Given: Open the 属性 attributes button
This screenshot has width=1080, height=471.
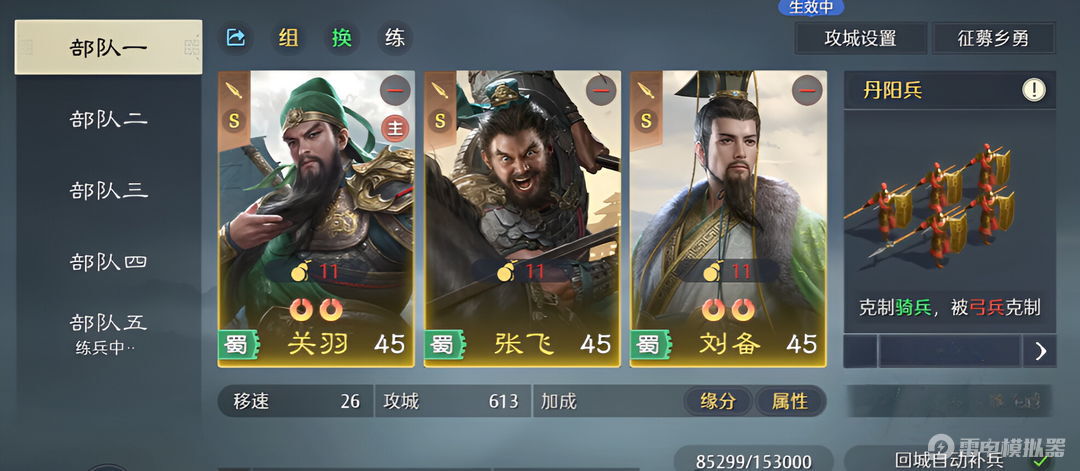Looking at the screenshot, I should (789, 401).
